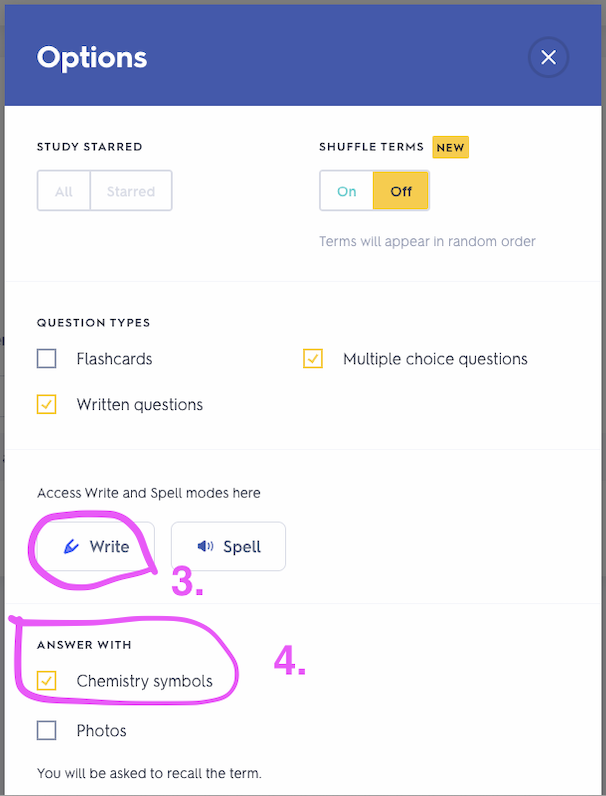Open Spell mode
606x796 pixels.
point(228,546)
